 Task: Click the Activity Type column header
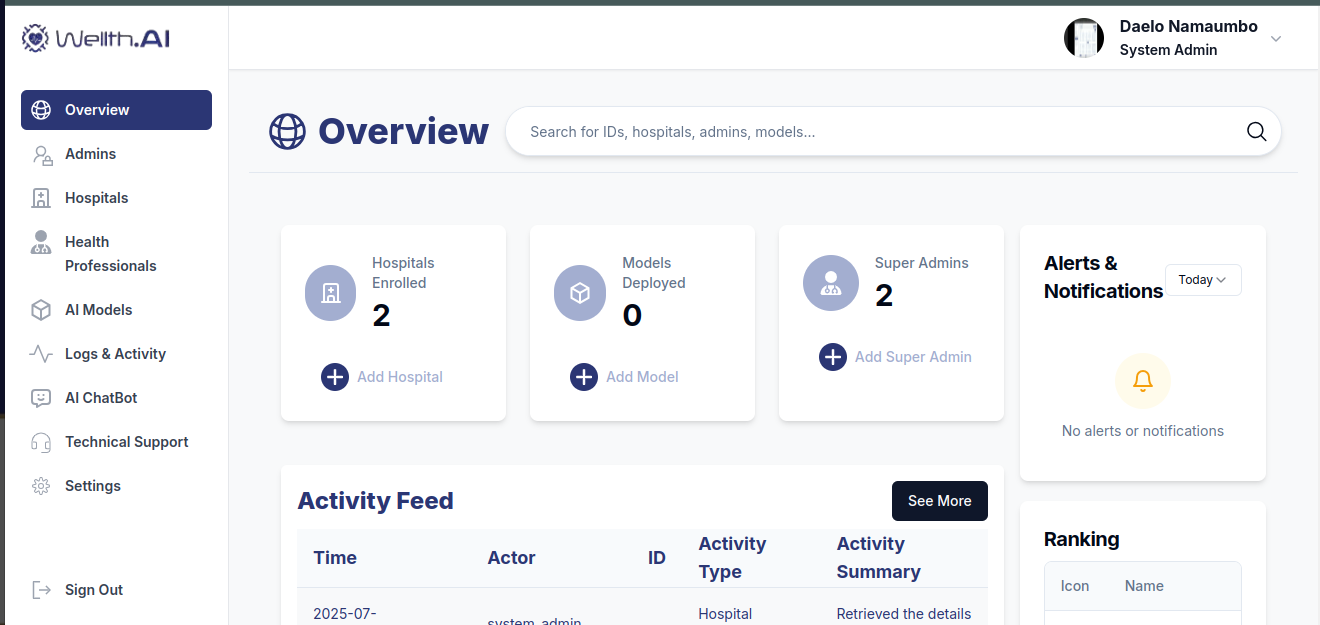732,558
